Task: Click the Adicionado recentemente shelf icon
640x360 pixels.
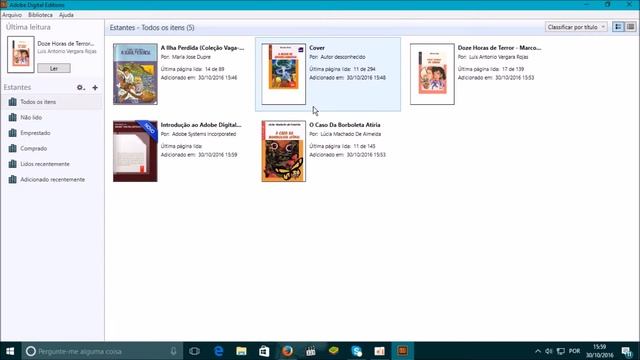Action: coord(13,179)
